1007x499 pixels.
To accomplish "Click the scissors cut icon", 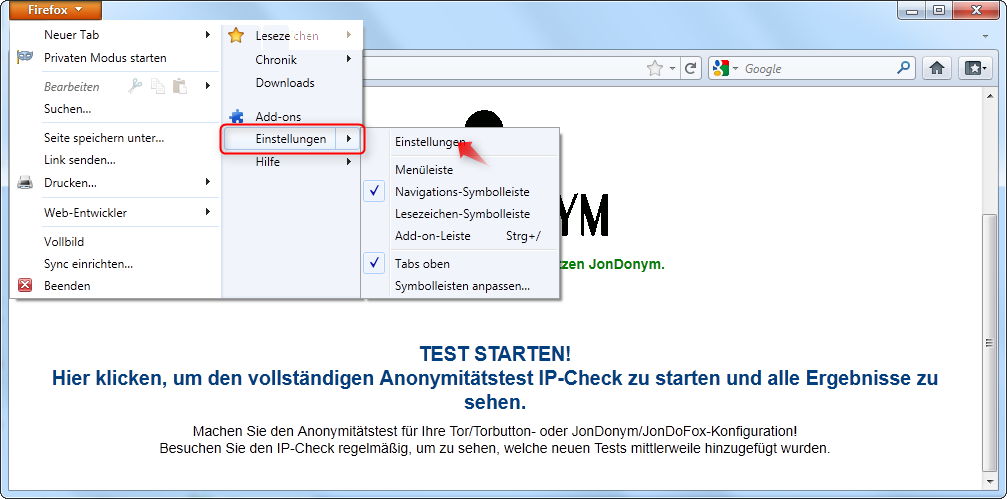I will (x=134, y=85).
